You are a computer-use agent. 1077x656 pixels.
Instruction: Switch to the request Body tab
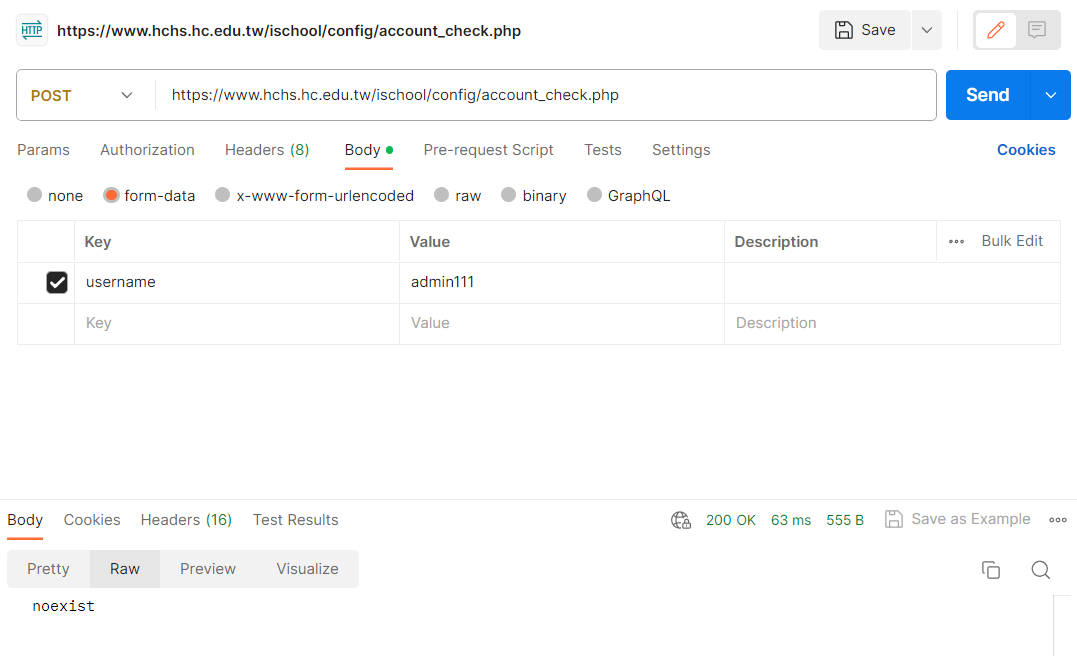(x=369, y=150)
